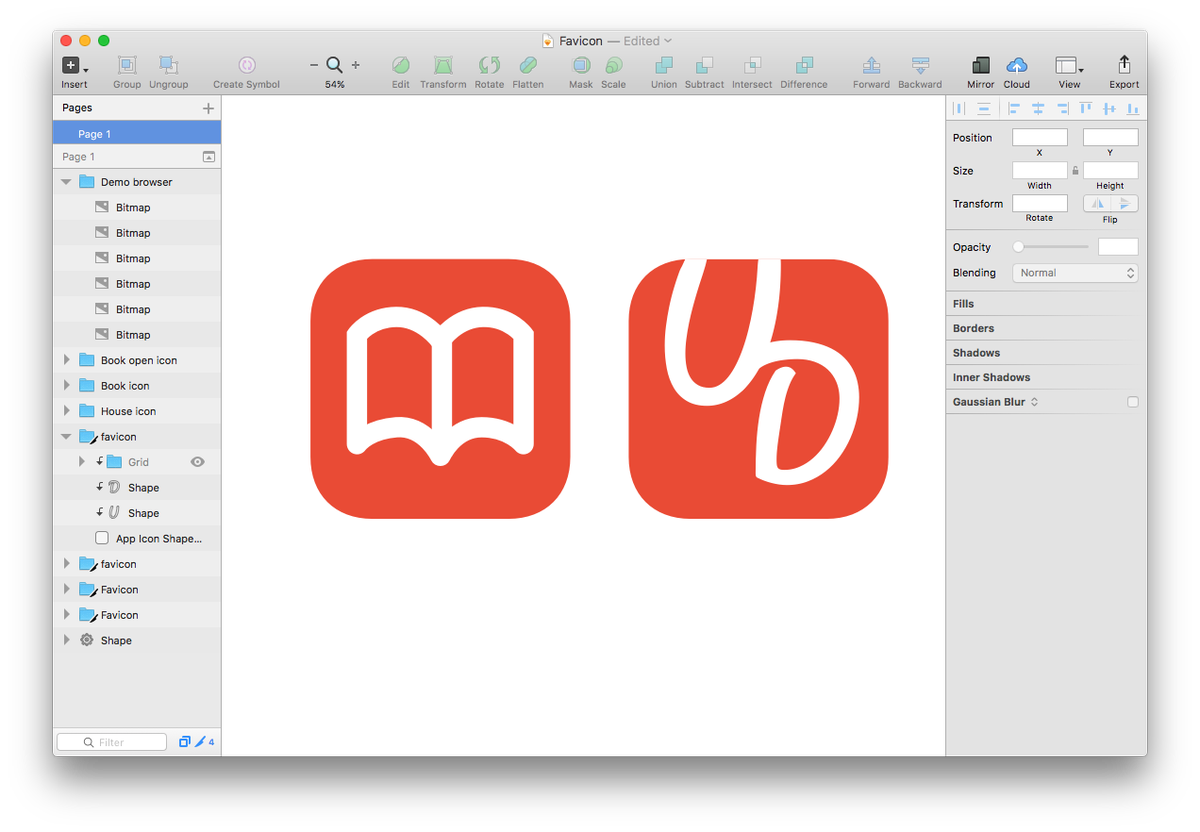Adjust the Opacity slider handle

[1018, 246]
